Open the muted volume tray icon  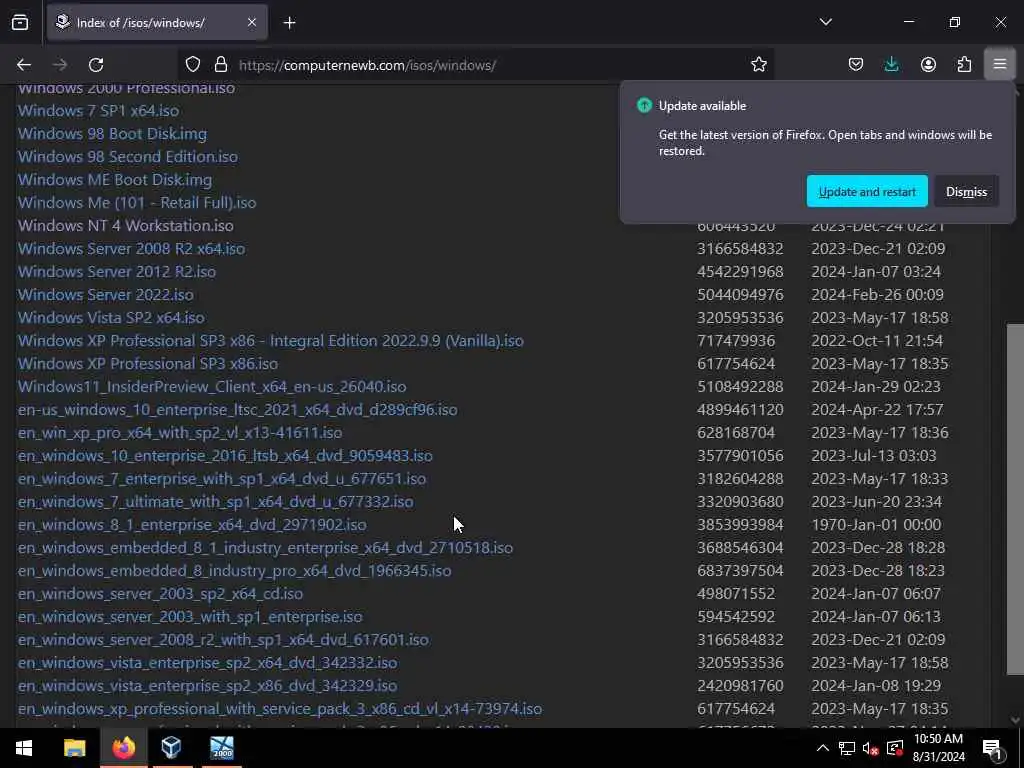tap(871, 748)
